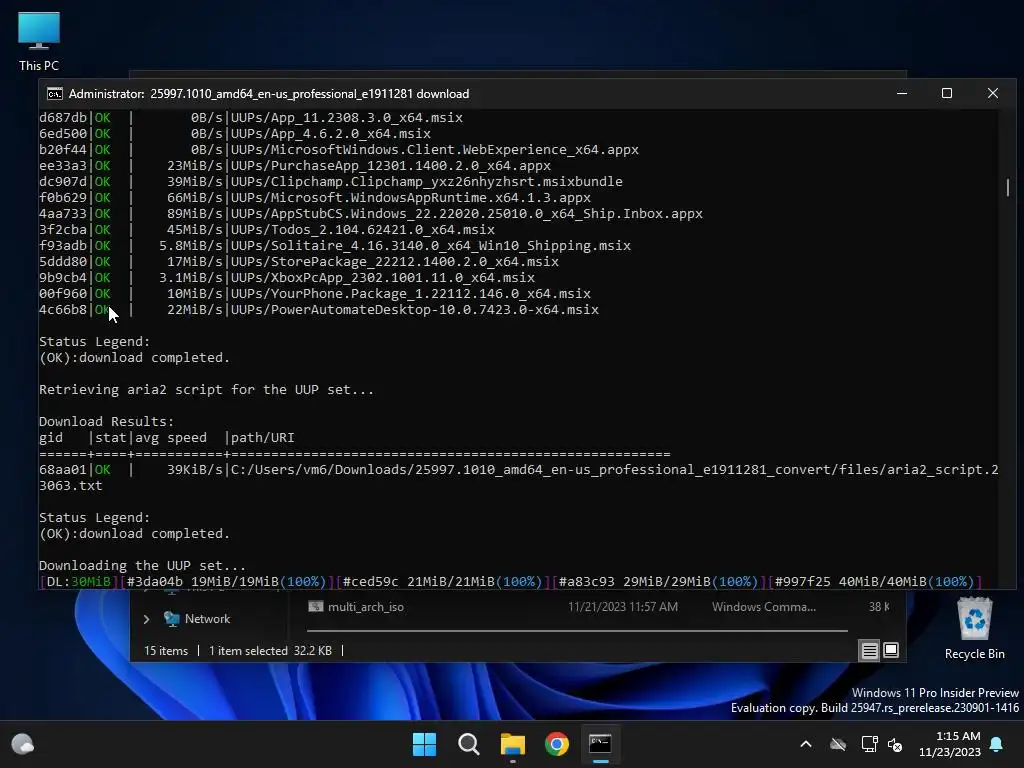Expand the Network tree item in Explorer
Screen dimensions: 1024x768
(x=146, y=619)
